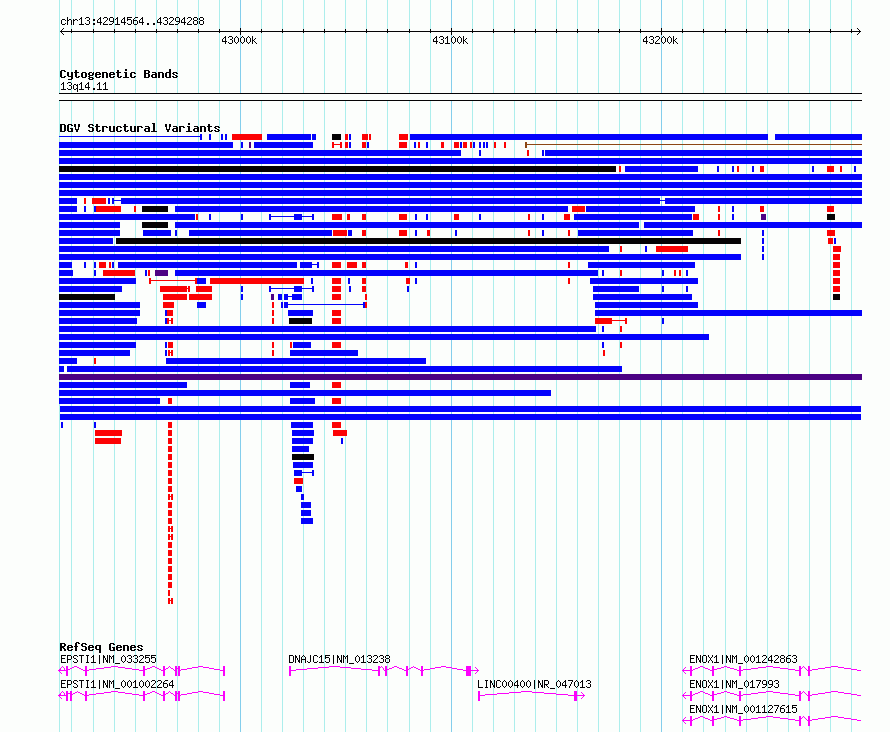Screen dimensions: 890x732
Task: Open the ENOX1|NM_001242863 gene label
Action: tap(743, 659)
